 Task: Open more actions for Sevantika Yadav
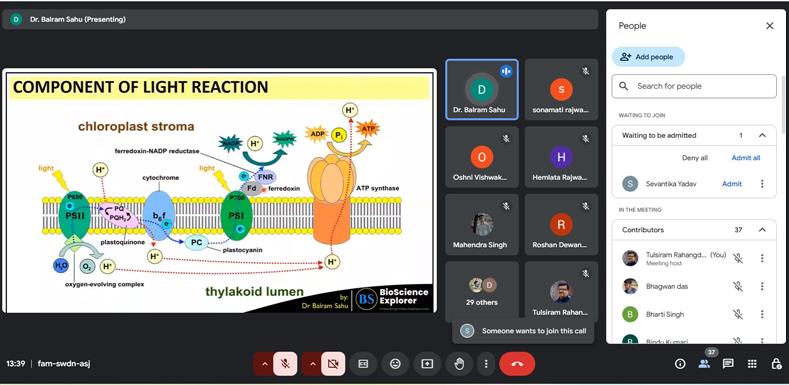(x=762, y=184)
